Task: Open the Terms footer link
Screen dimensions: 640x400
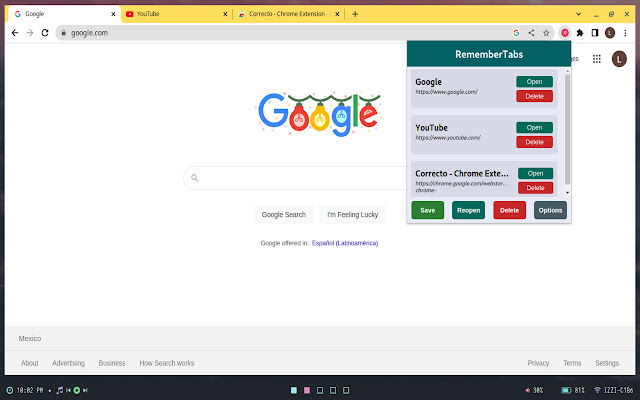Action: tap(572, 363)
